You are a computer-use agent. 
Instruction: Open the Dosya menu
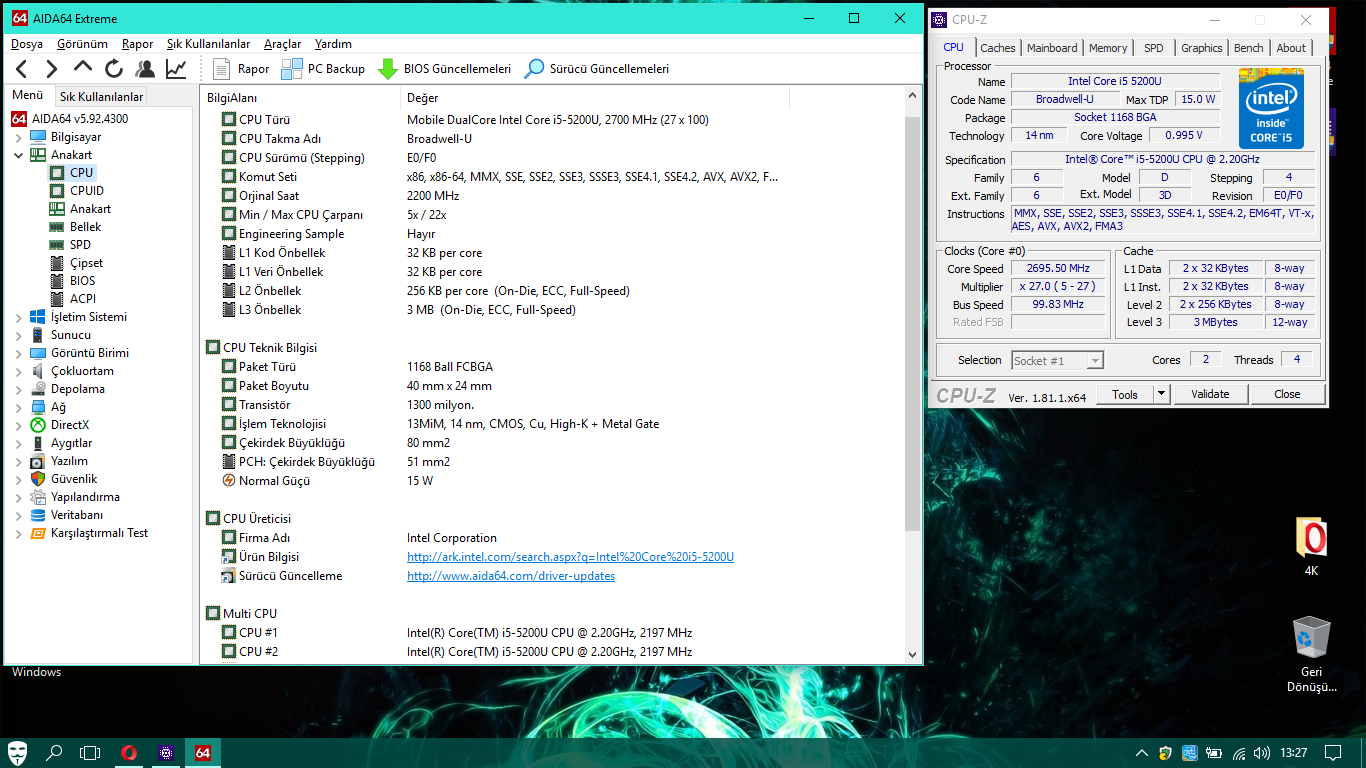click(x=27, y=44)
